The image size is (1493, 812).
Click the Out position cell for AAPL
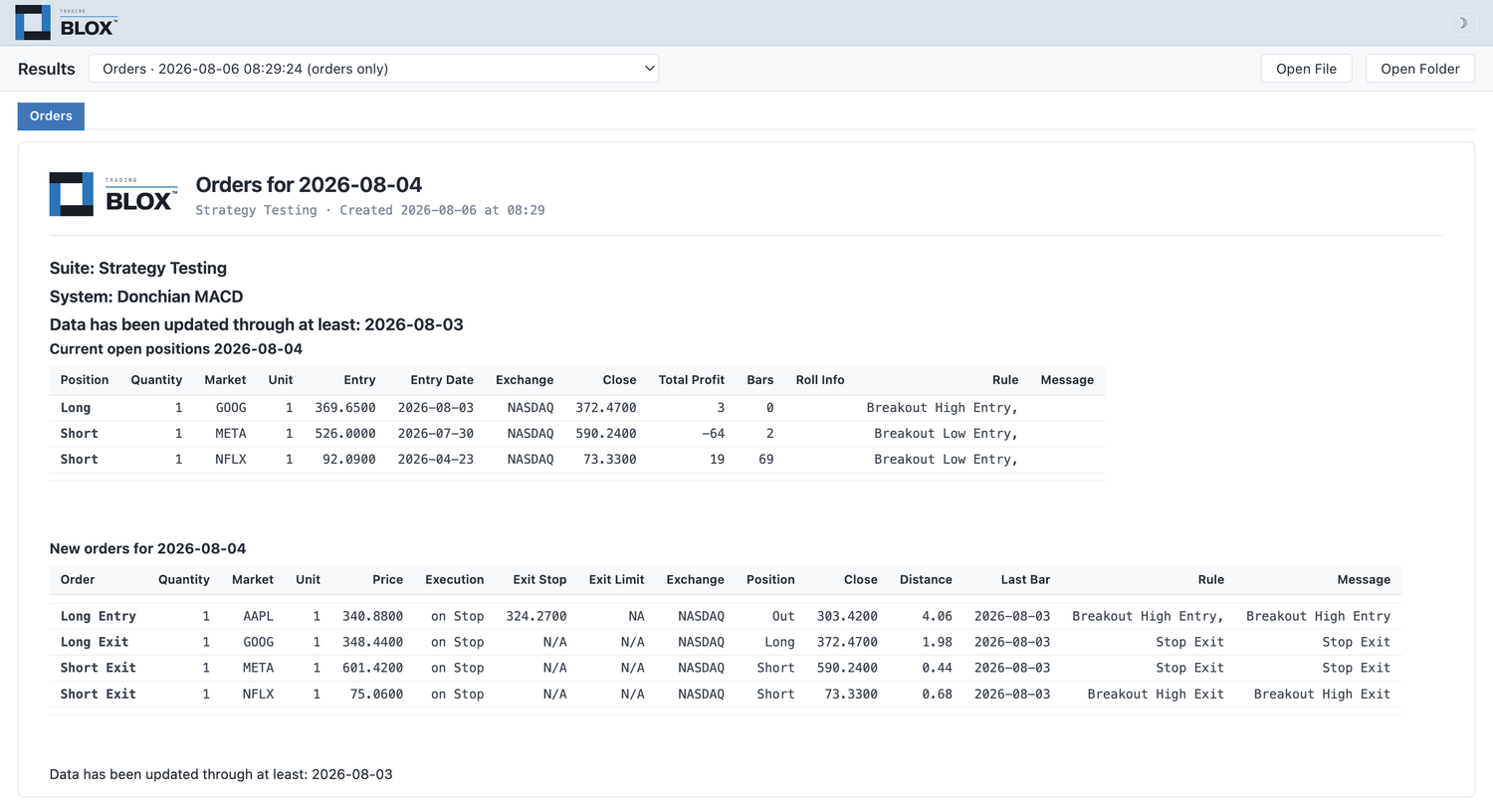(783, 617)
